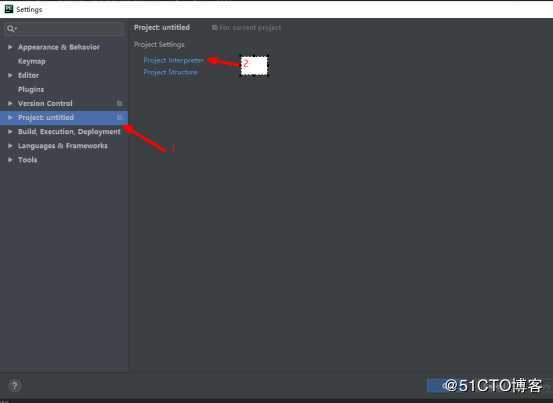Open the Project Structure link
This screenshot has width=553, height=403.
170,72
